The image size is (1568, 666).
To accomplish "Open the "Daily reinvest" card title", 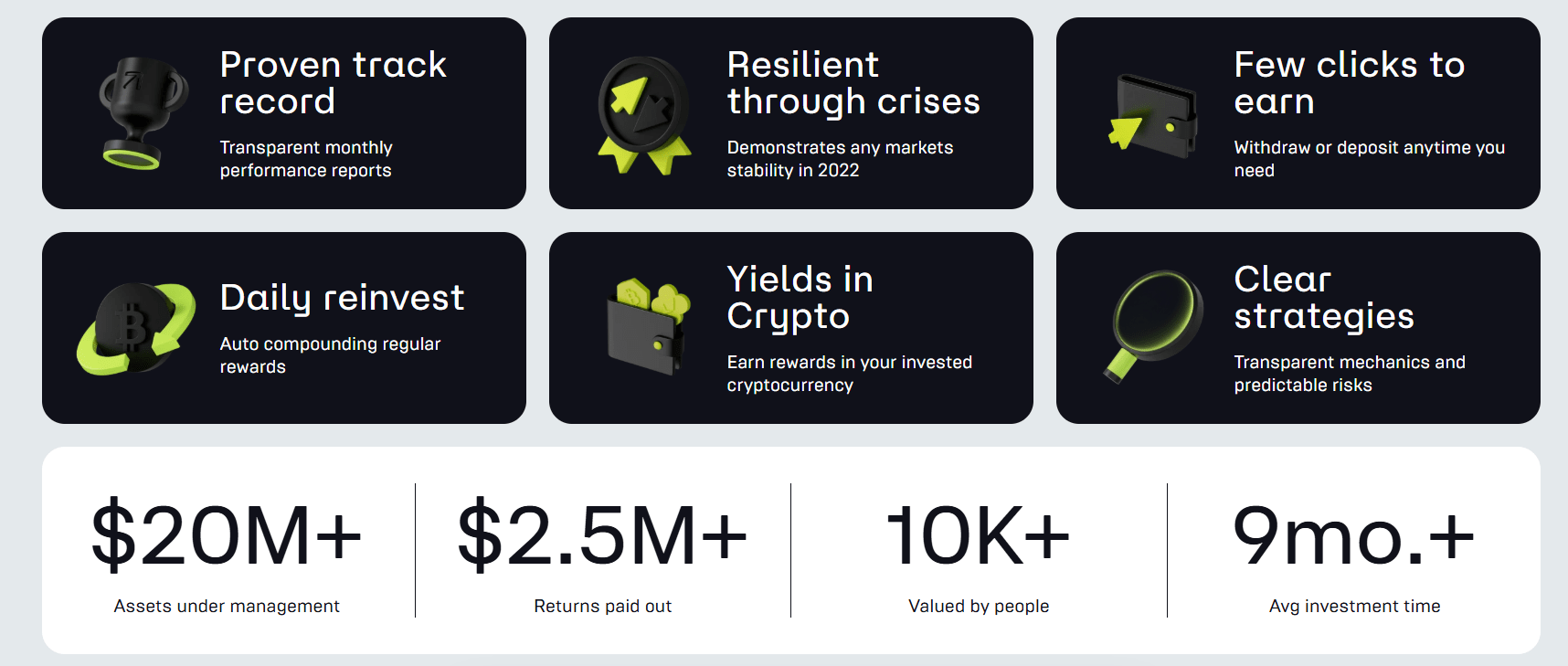I will [x=342, y=298].
